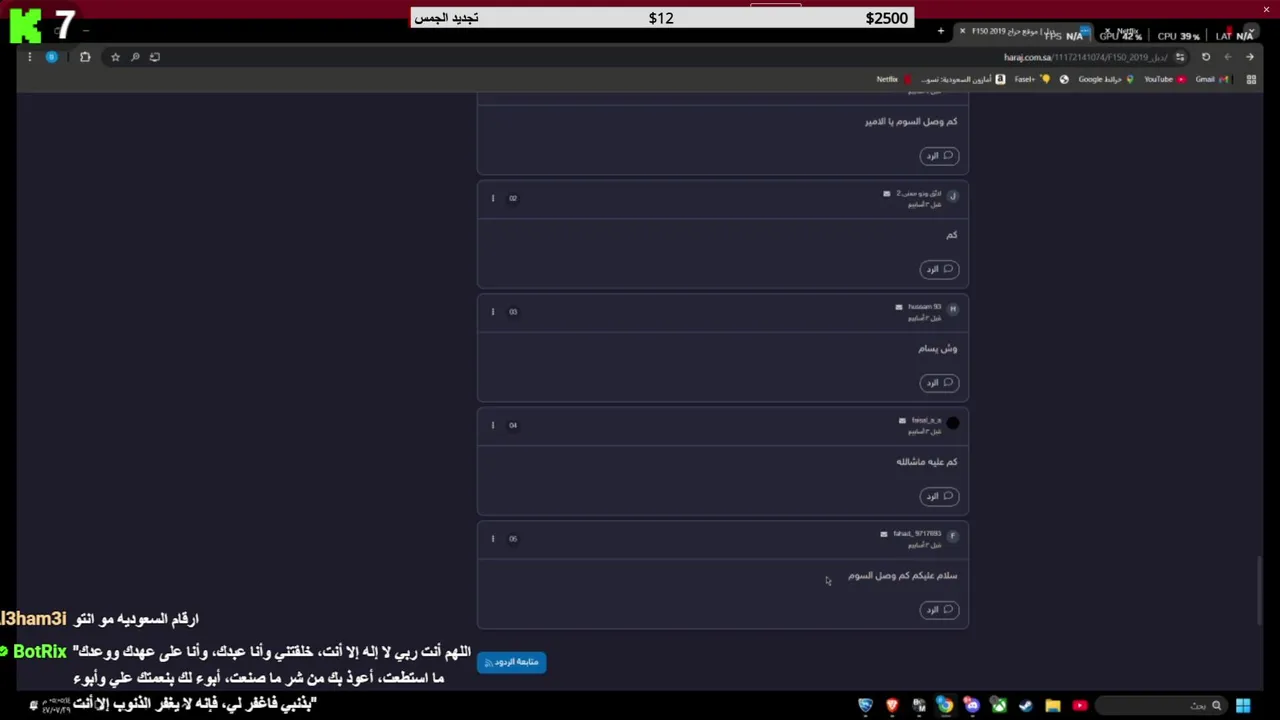Open the Fasel+ bookmark

click(1031, 80)
